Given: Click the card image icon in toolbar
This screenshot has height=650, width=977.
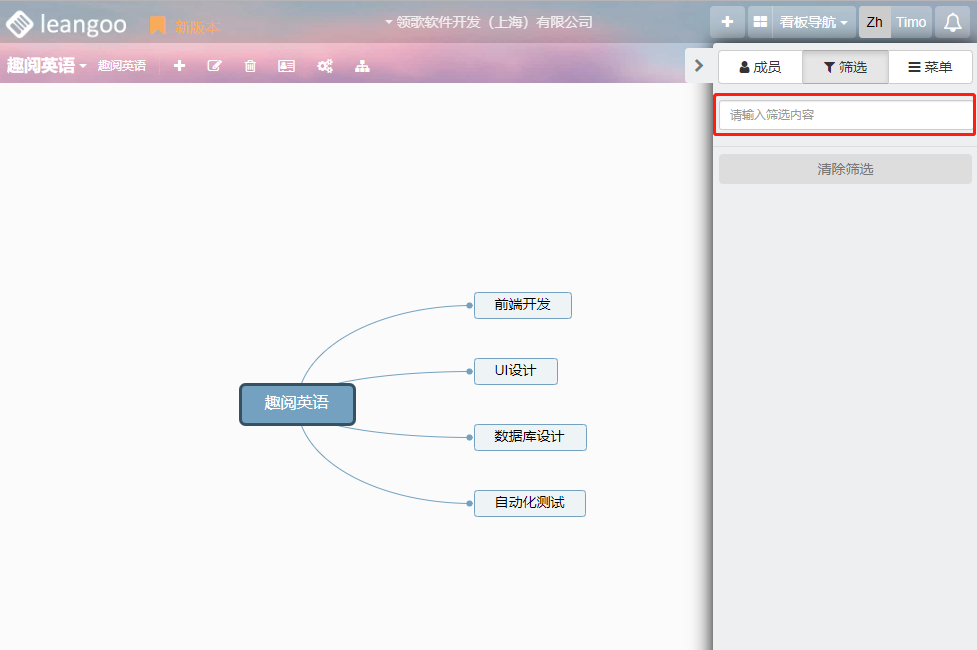Looking at the screenshot, I should pos(287,66).
